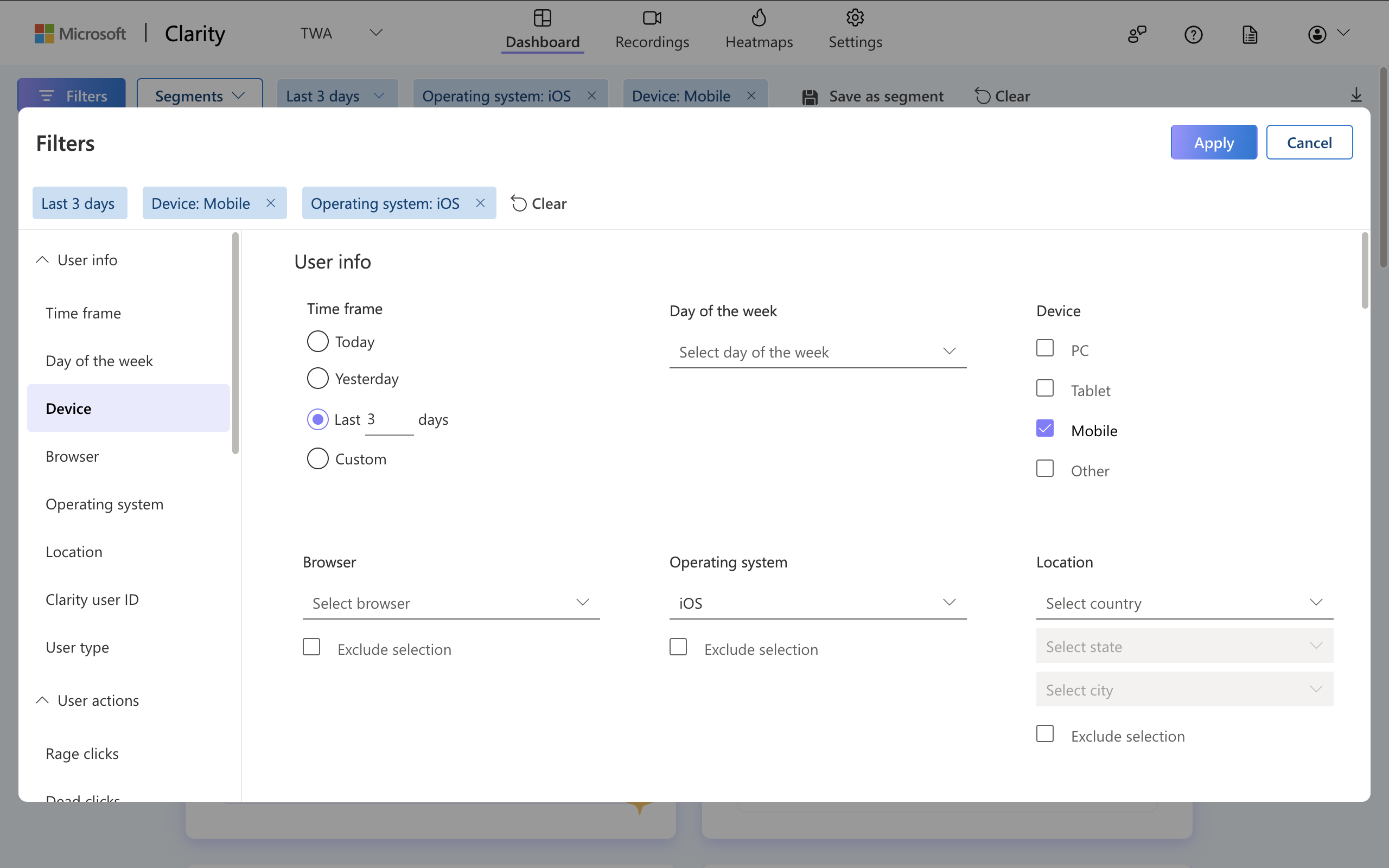The width and height of the screenshot is (1389, 868).
Task: Open the Select city dropdown
Action: [1184, 690]
